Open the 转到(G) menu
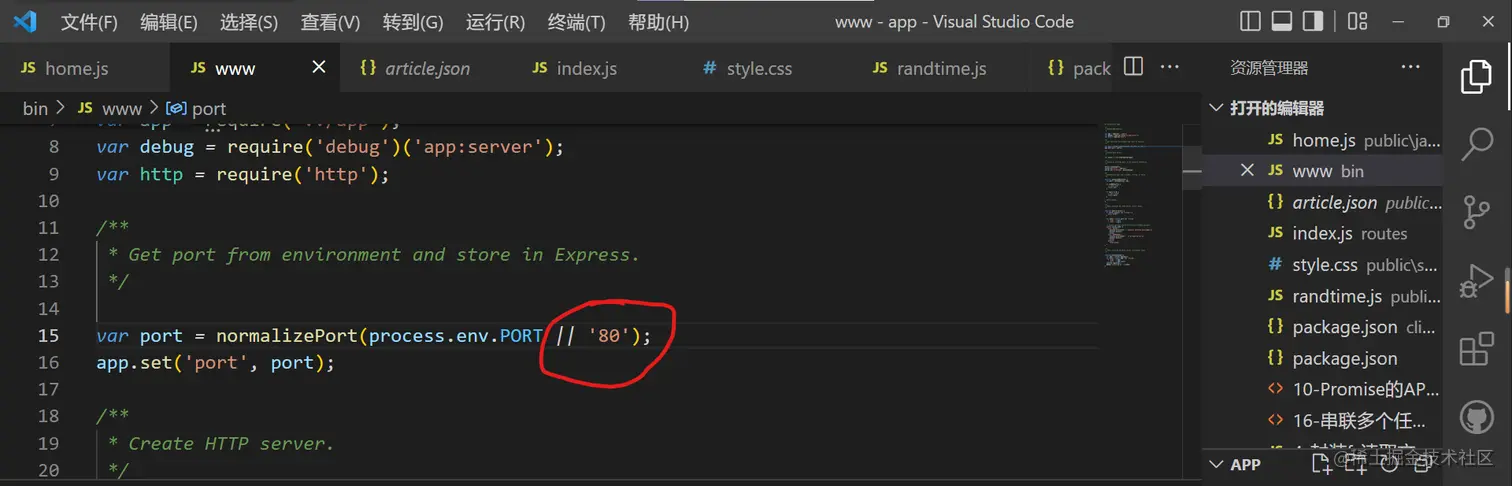 (412, 22)
